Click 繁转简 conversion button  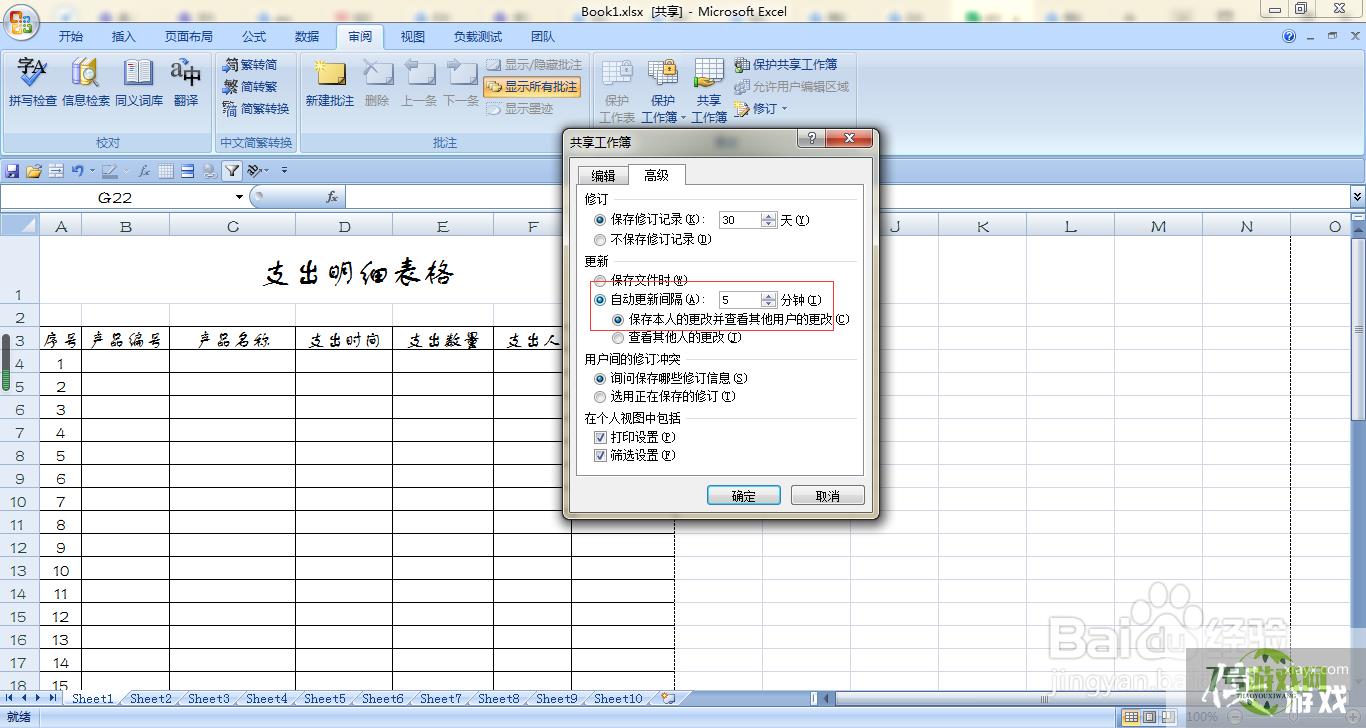251,64
